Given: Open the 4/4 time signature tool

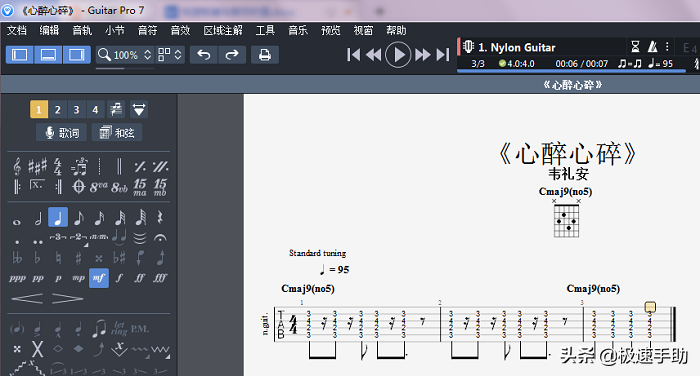Looking at the screenshot, I should click(58, 167).
